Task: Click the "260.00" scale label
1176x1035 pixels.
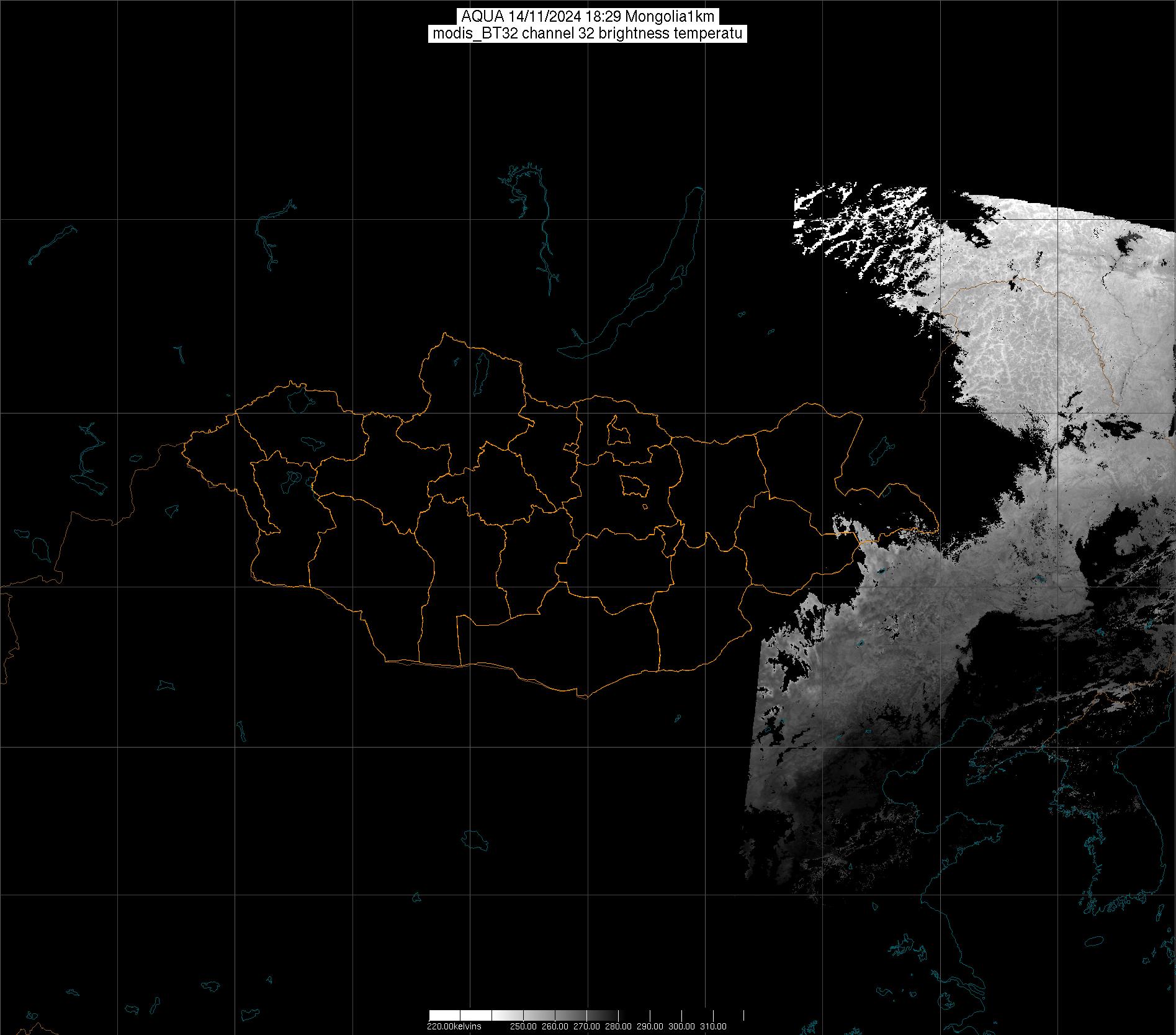Action: (x=555, y=1026)
